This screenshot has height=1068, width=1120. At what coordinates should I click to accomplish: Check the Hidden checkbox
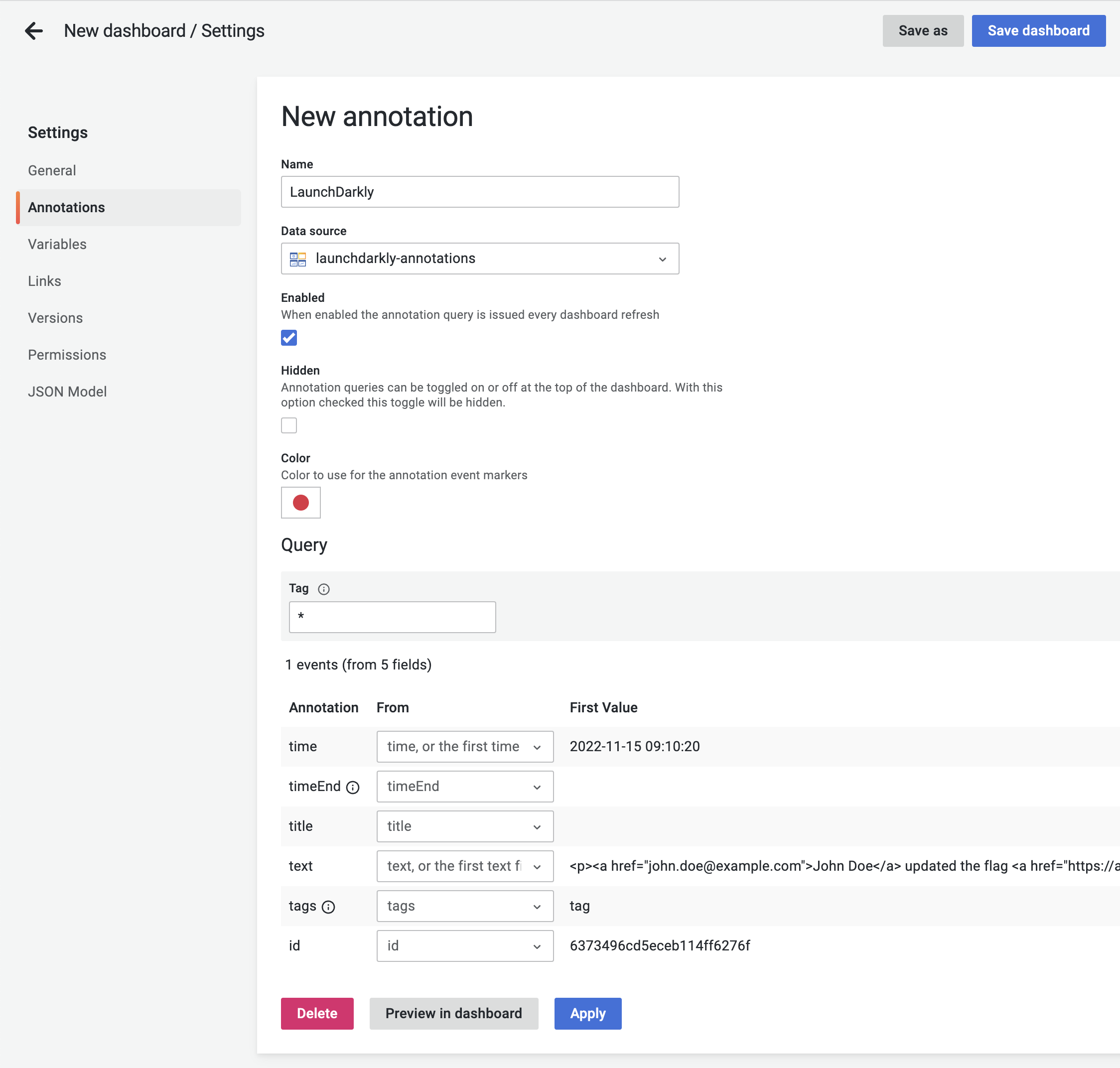click(288, 425)
